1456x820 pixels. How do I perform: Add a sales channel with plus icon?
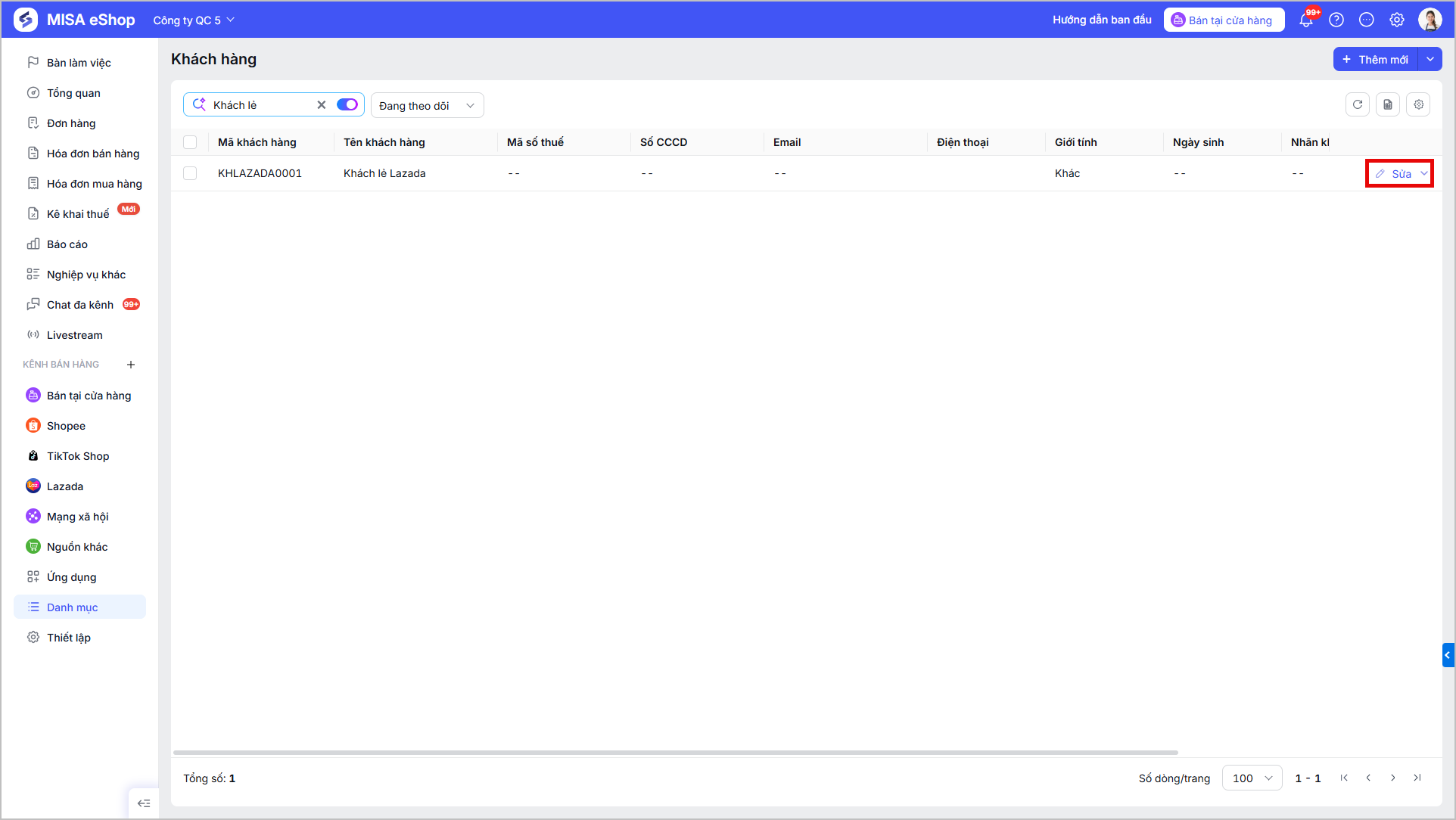pyautogui.click(x=131, y=365)
